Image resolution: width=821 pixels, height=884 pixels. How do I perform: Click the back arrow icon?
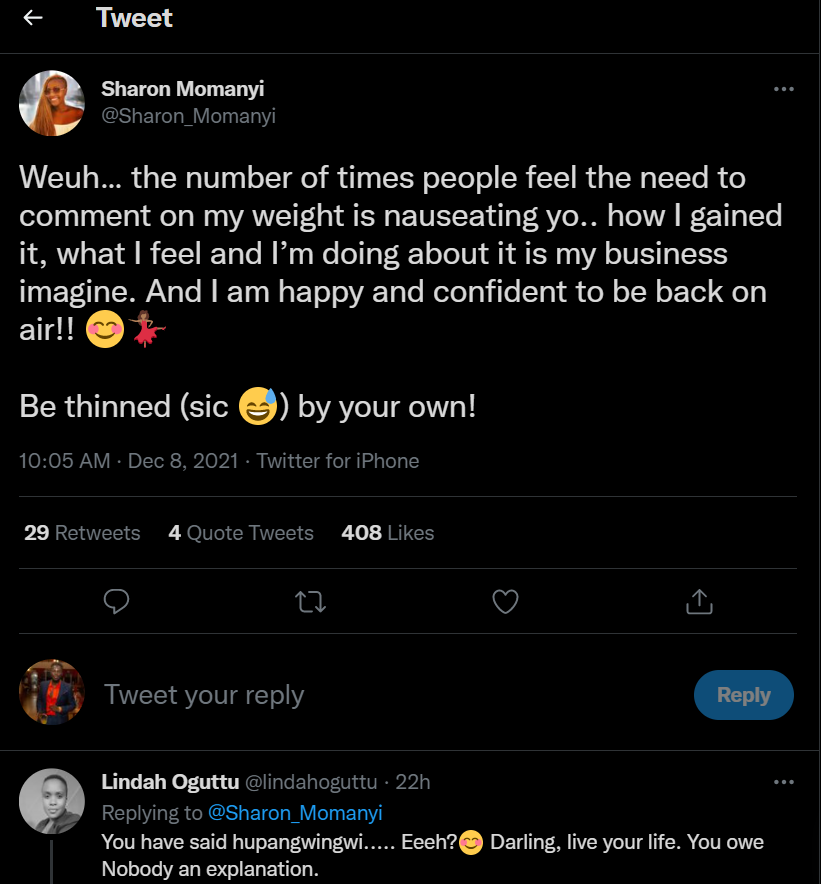click(33, 18)
